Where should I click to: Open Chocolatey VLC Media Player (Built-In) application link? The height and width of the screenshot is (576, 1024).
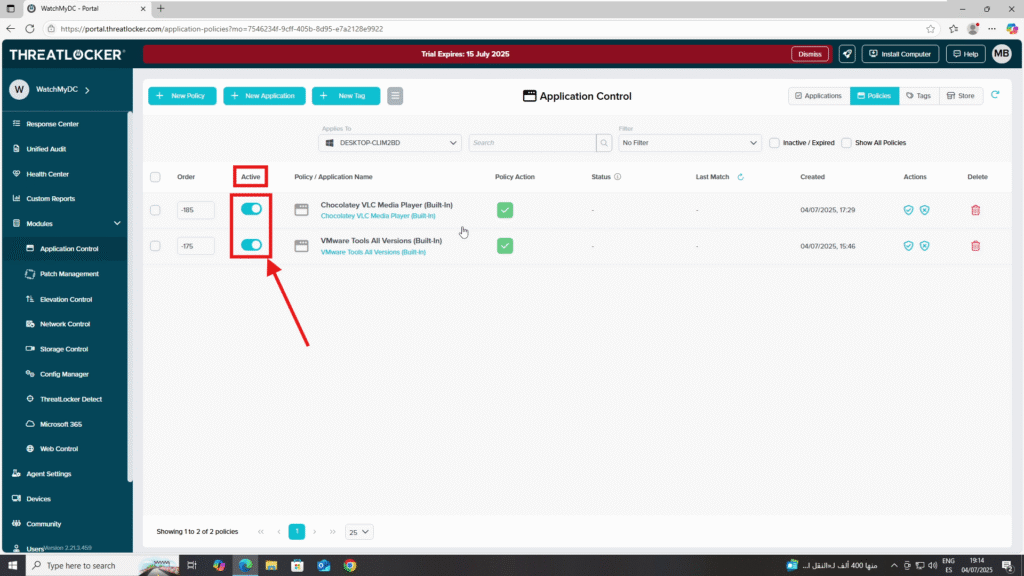pyautogui.click(x=377, y=216)
